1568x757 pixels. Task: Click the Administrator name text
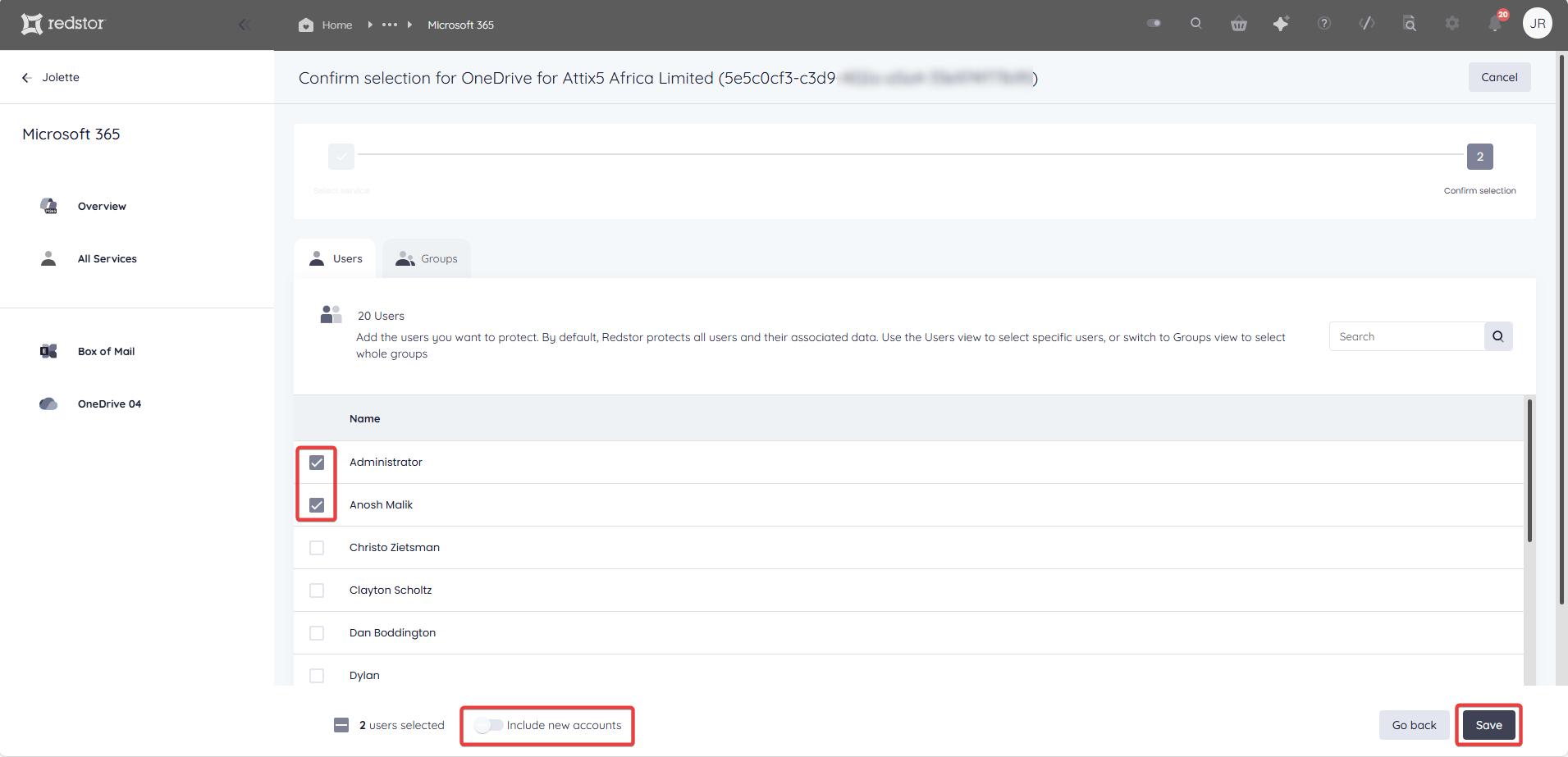[386, 462]
